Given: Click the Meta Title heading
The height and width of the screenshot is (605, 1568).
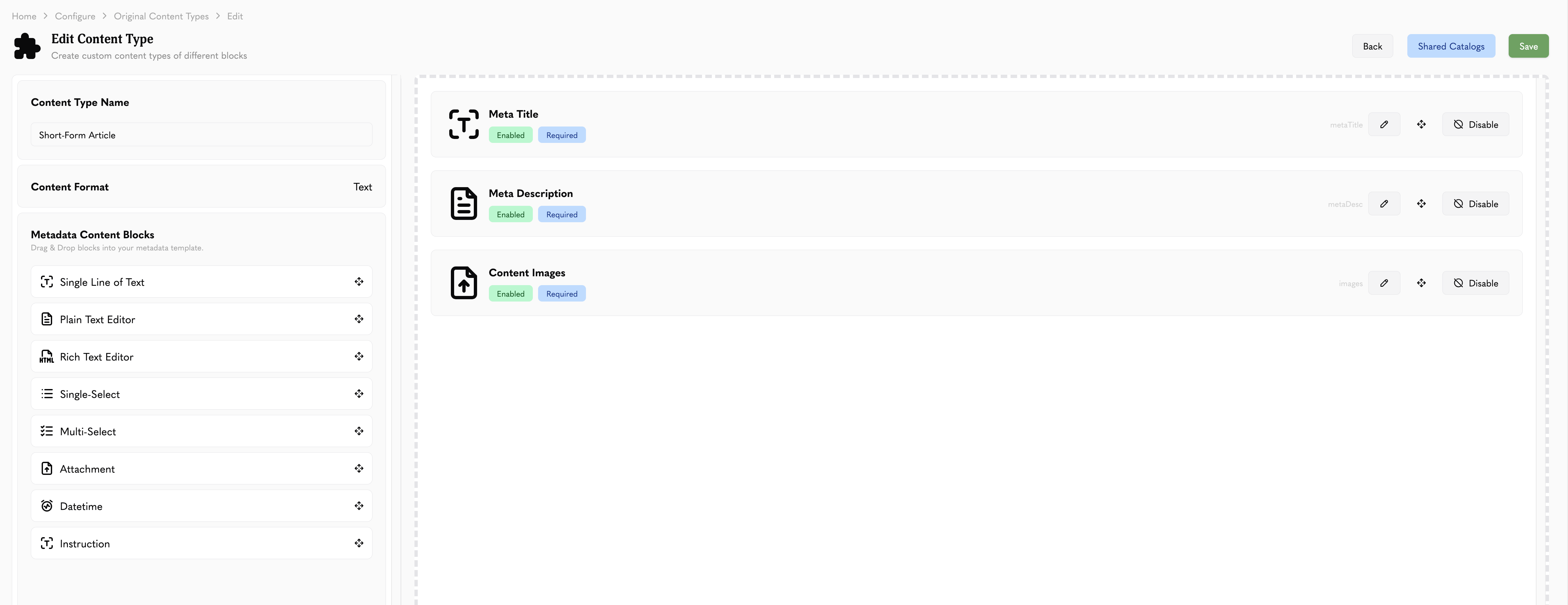Looking at the screenshot, I should pyautogui.click(x=514, y=114).
